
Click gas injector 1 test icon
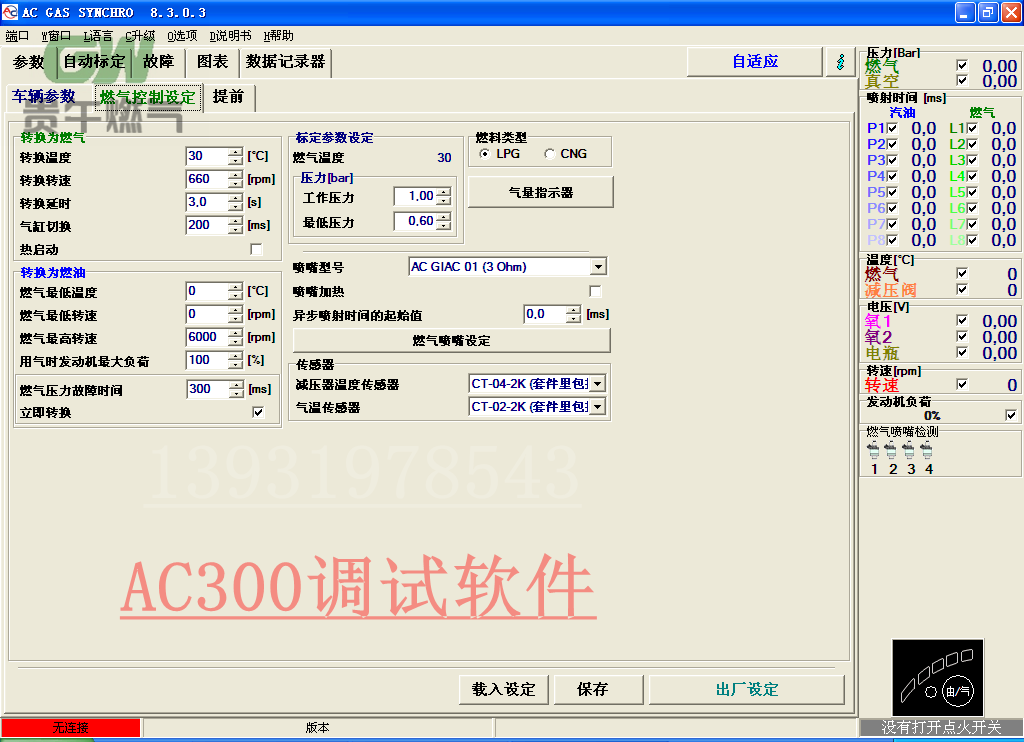coord(873,450)
